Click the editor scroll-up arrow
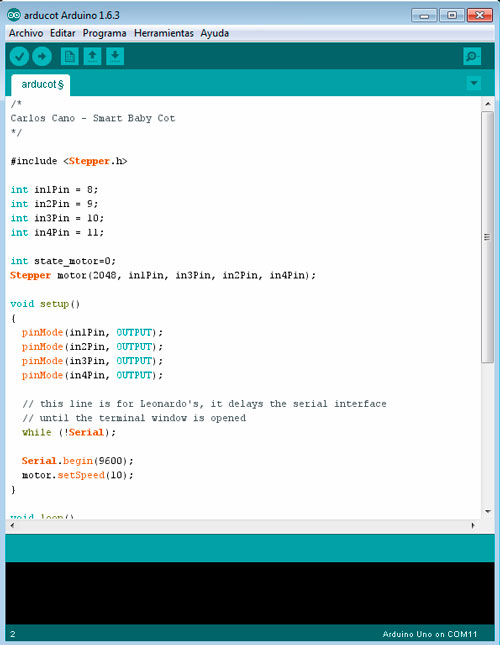The height and width of the screenshot is (645, 500). pos(488,104)
